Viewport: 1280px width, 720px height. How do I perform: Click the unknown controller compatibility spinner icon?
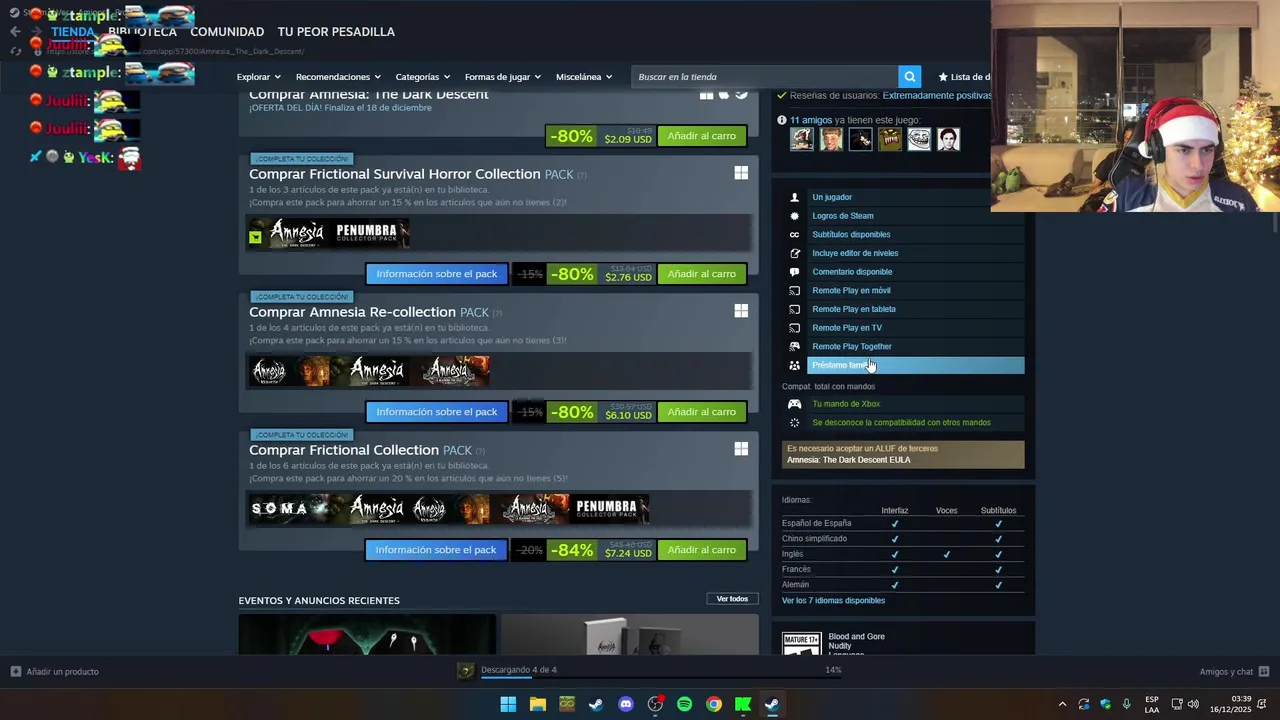[795, 423]
